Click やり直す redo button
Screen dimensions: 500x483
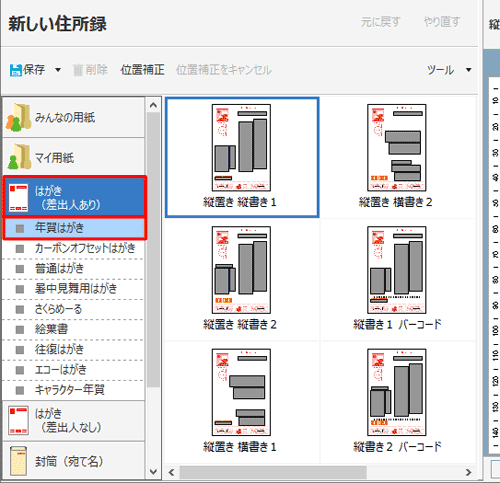442,22
